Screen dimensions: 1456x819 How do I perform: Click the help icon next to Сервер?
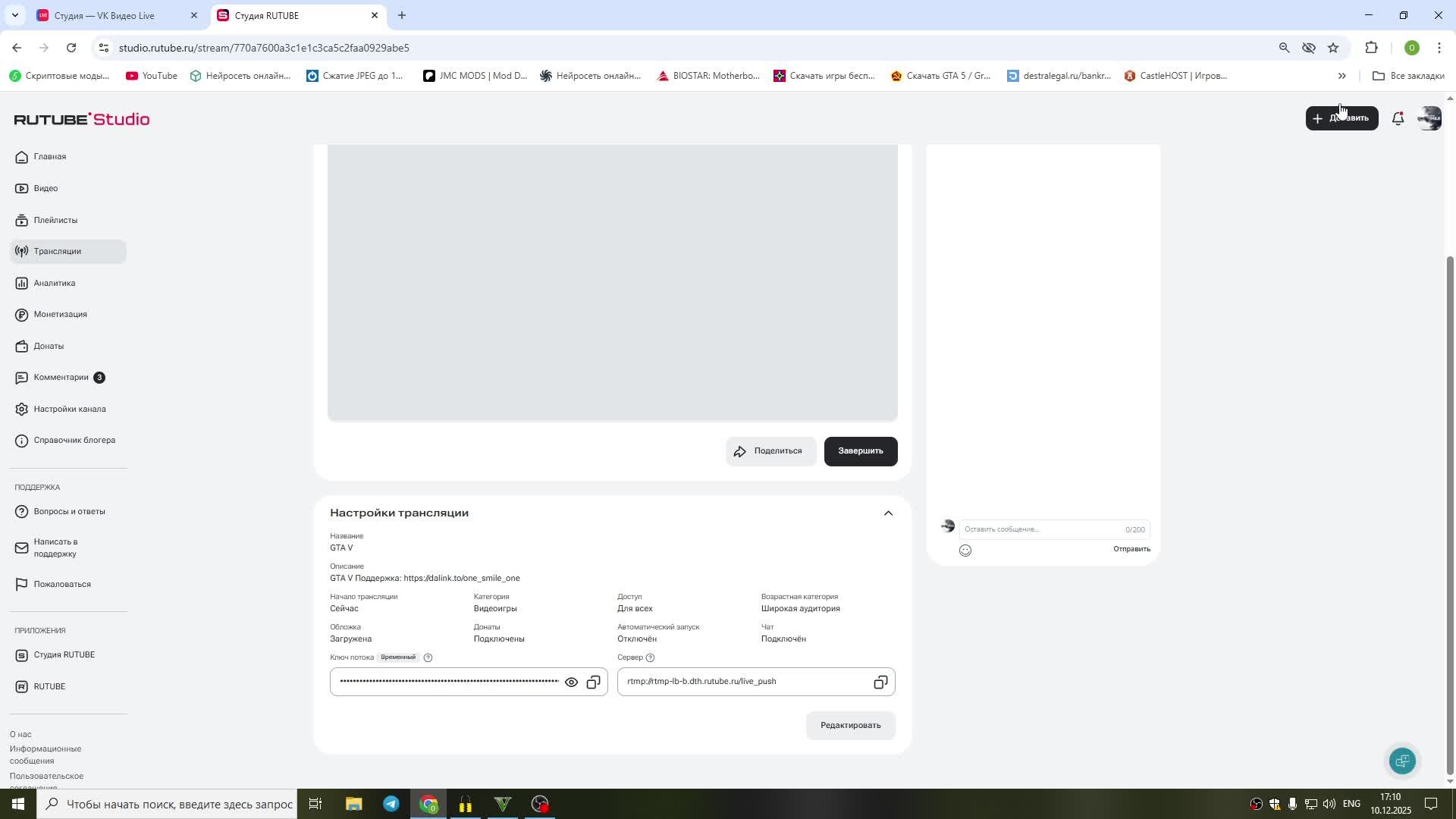point(650,657)
